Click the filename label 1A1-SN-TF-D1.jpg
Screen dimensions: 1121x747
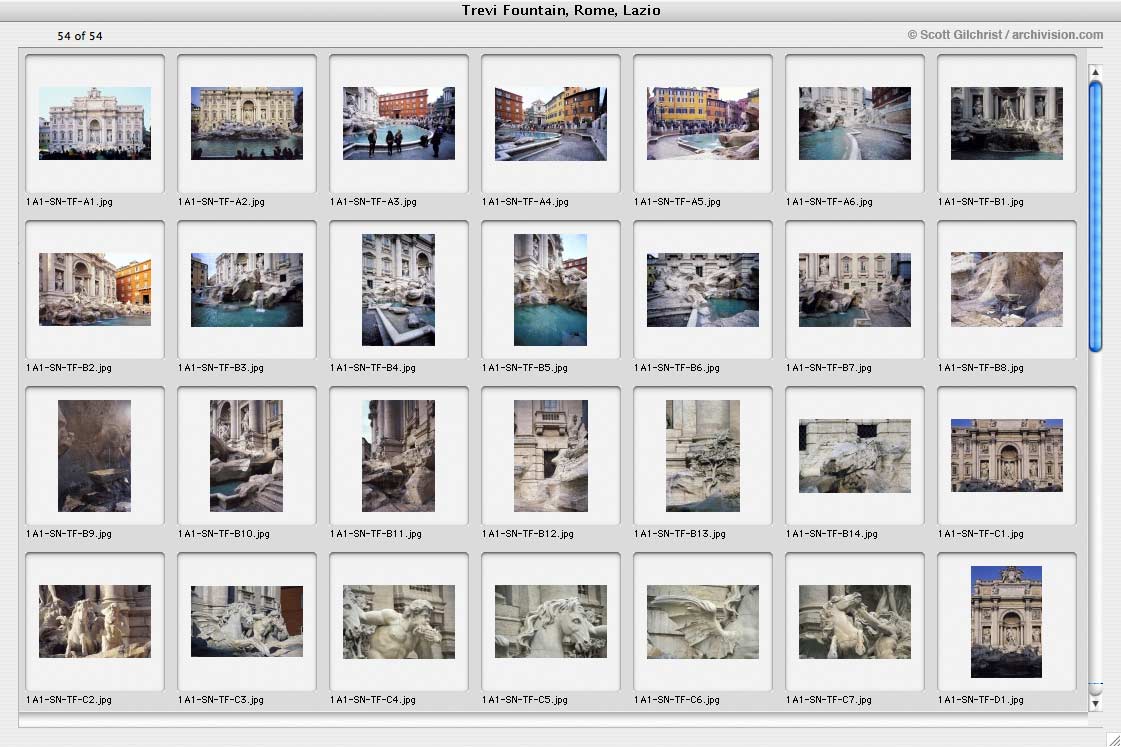tap(981, 700)
